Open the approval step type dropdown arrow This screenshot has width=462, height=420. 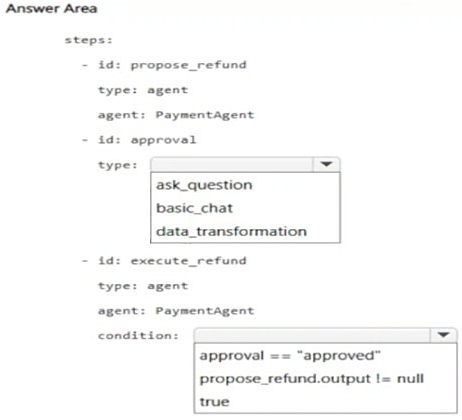point(326,164)
